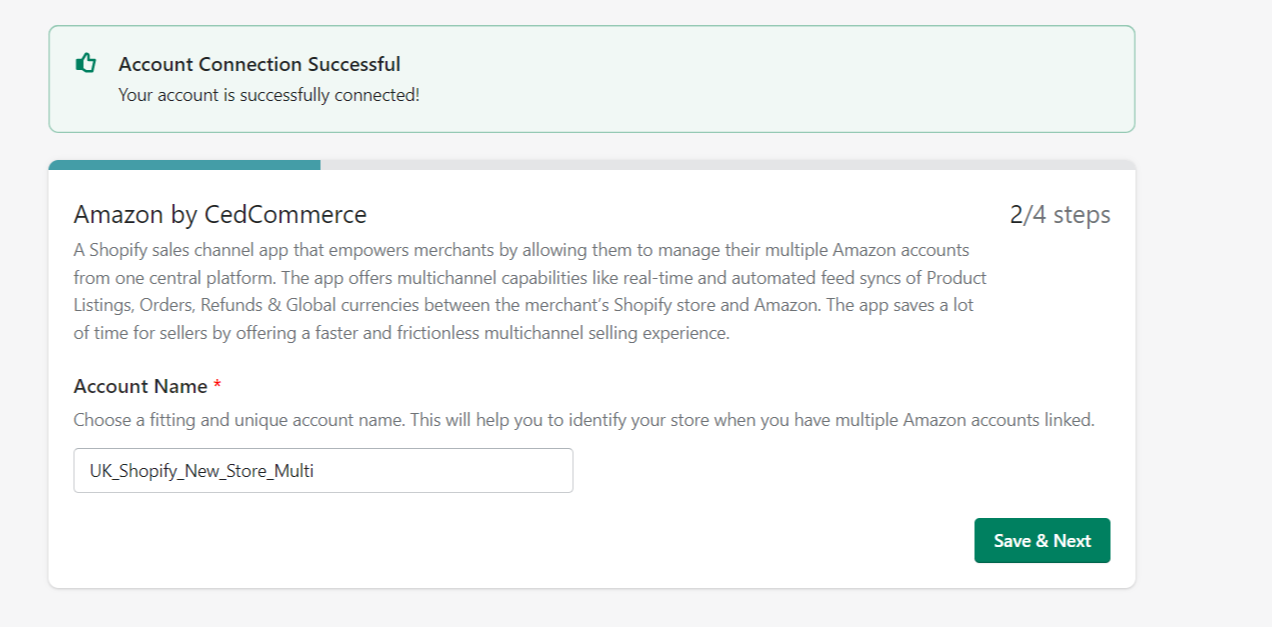The image size is (1272, 627).
Task: Click the red asterisk beside Account Name
Action: (x=219, y=385)
